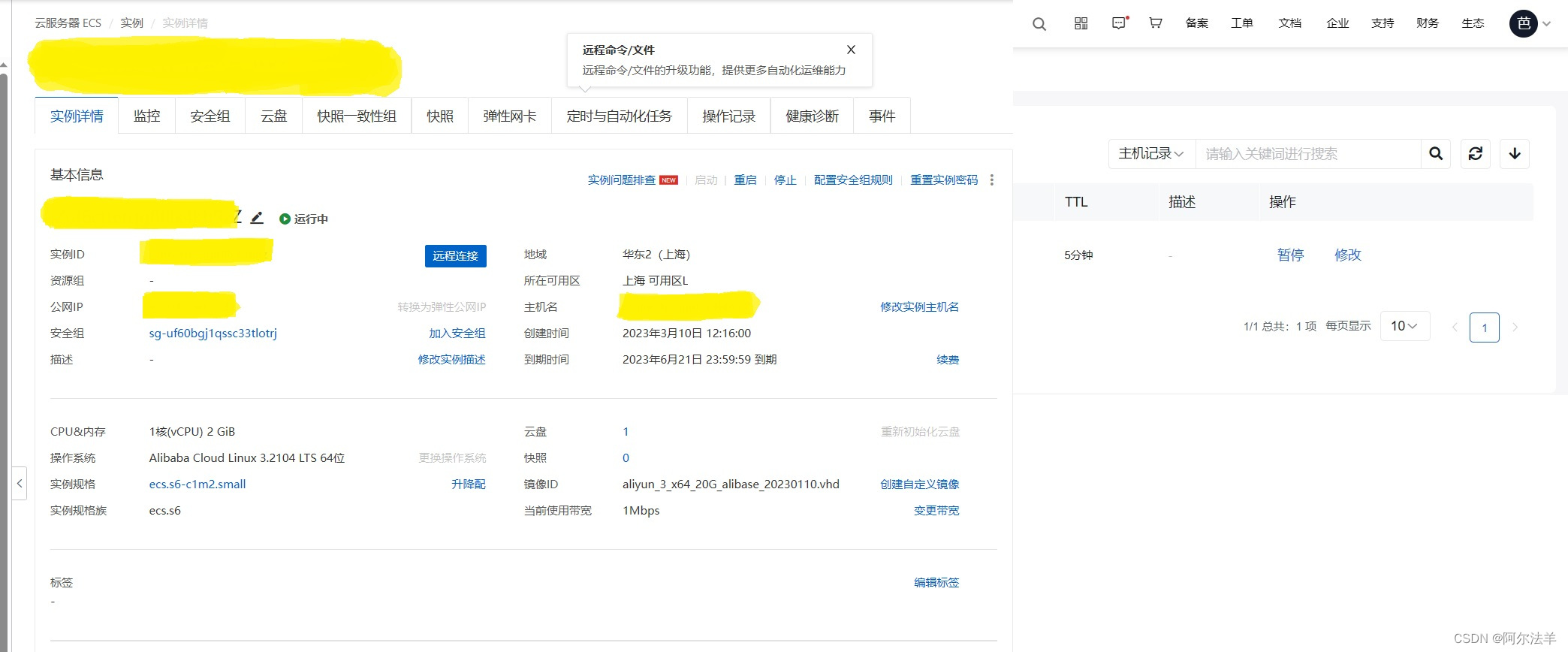Click the 修改实例描述 link
The image size is (1568, 652).
pos(452,359)
